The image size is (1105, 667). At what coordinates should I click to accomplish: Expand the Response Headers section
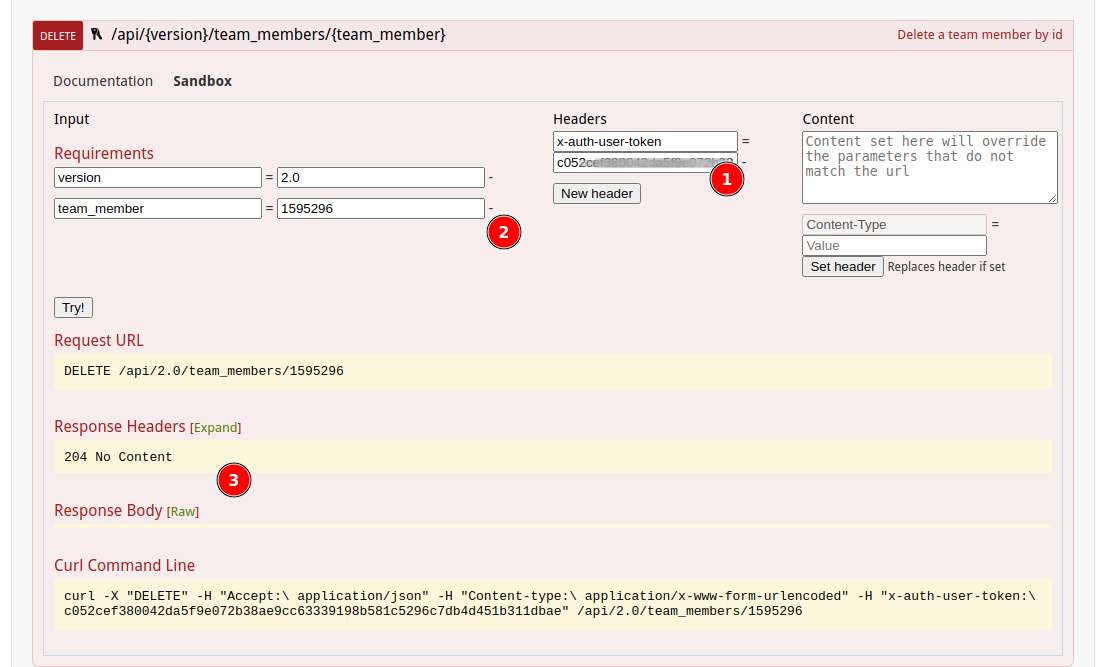[216, 428]
